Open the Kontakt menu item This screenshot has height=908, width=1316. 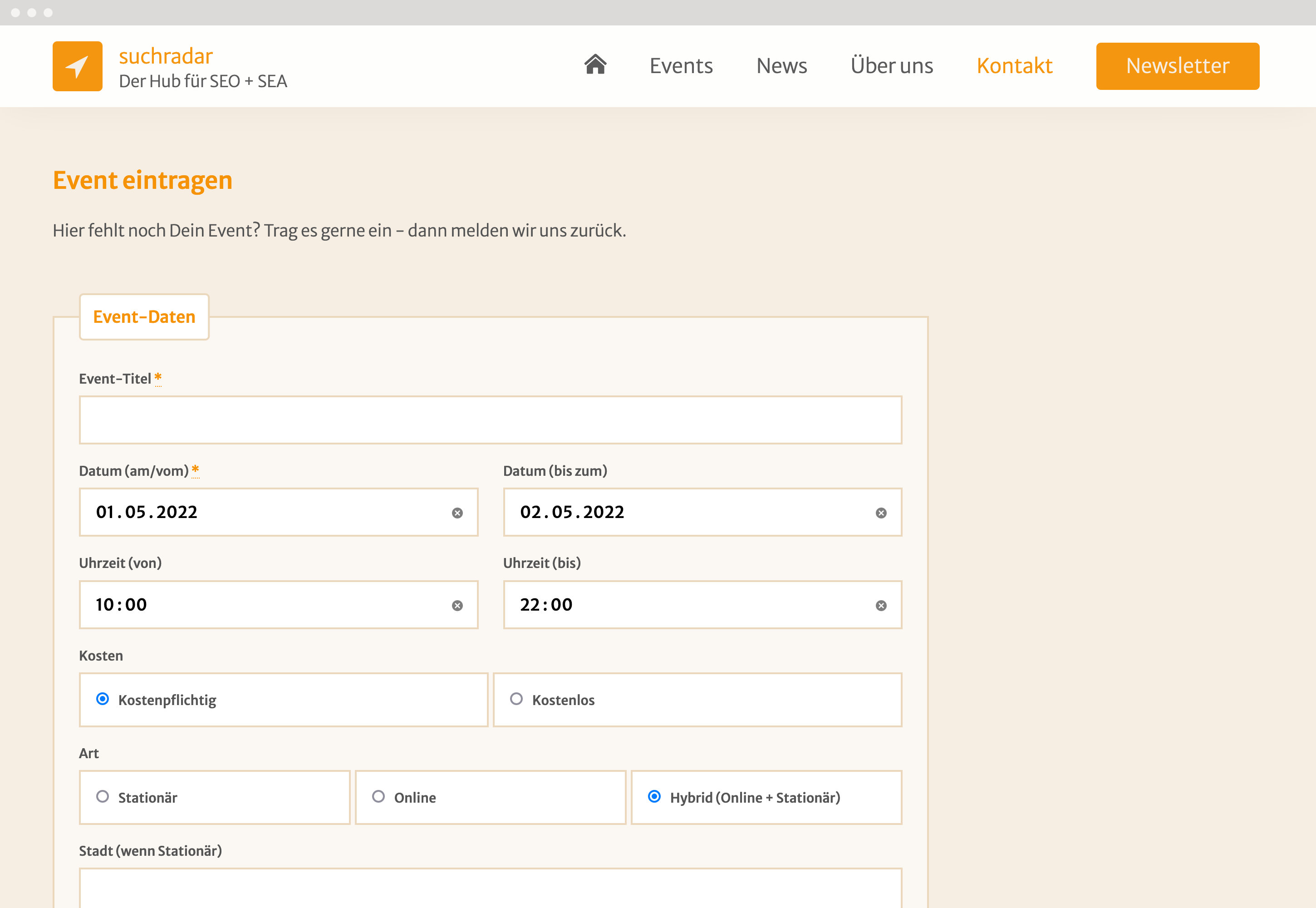coord(1015,66)
